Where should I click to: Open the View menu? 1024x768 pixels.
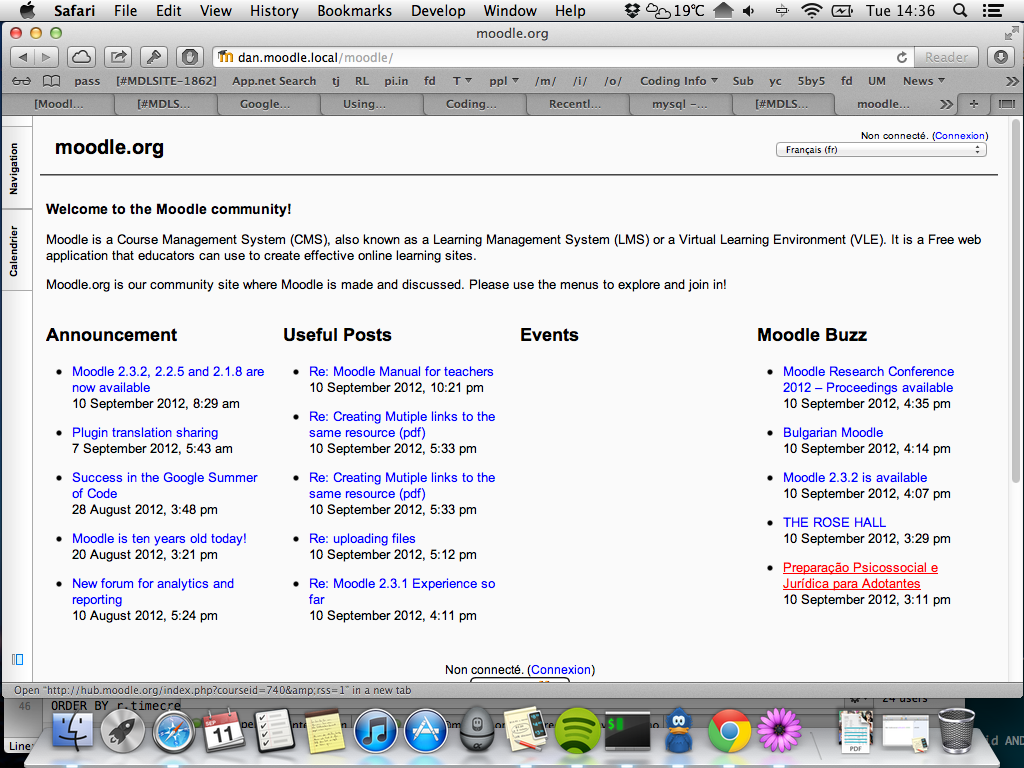[216, 10]
